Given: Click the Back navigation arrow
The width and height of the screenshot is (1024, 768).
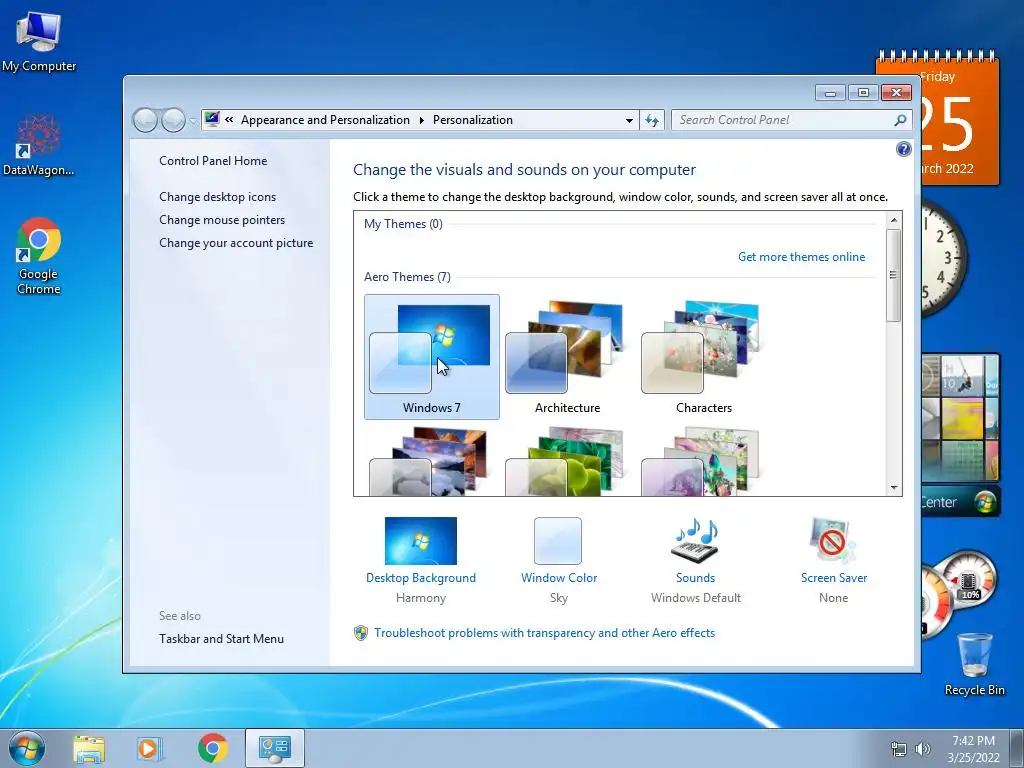Looking at the screenshot, I should pyautogui.click(x=144, y=120).
